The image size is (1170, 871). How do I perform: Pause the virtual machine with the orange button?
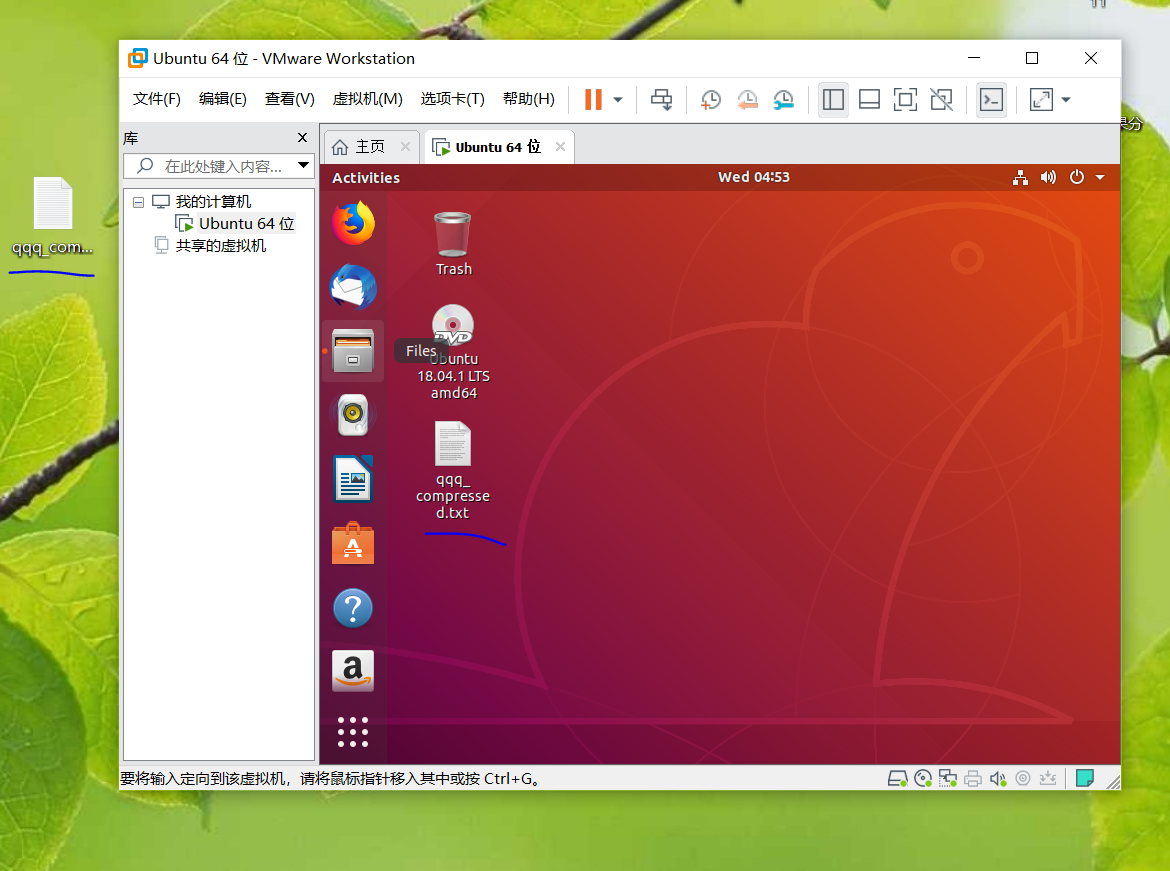tap(593, 99)
